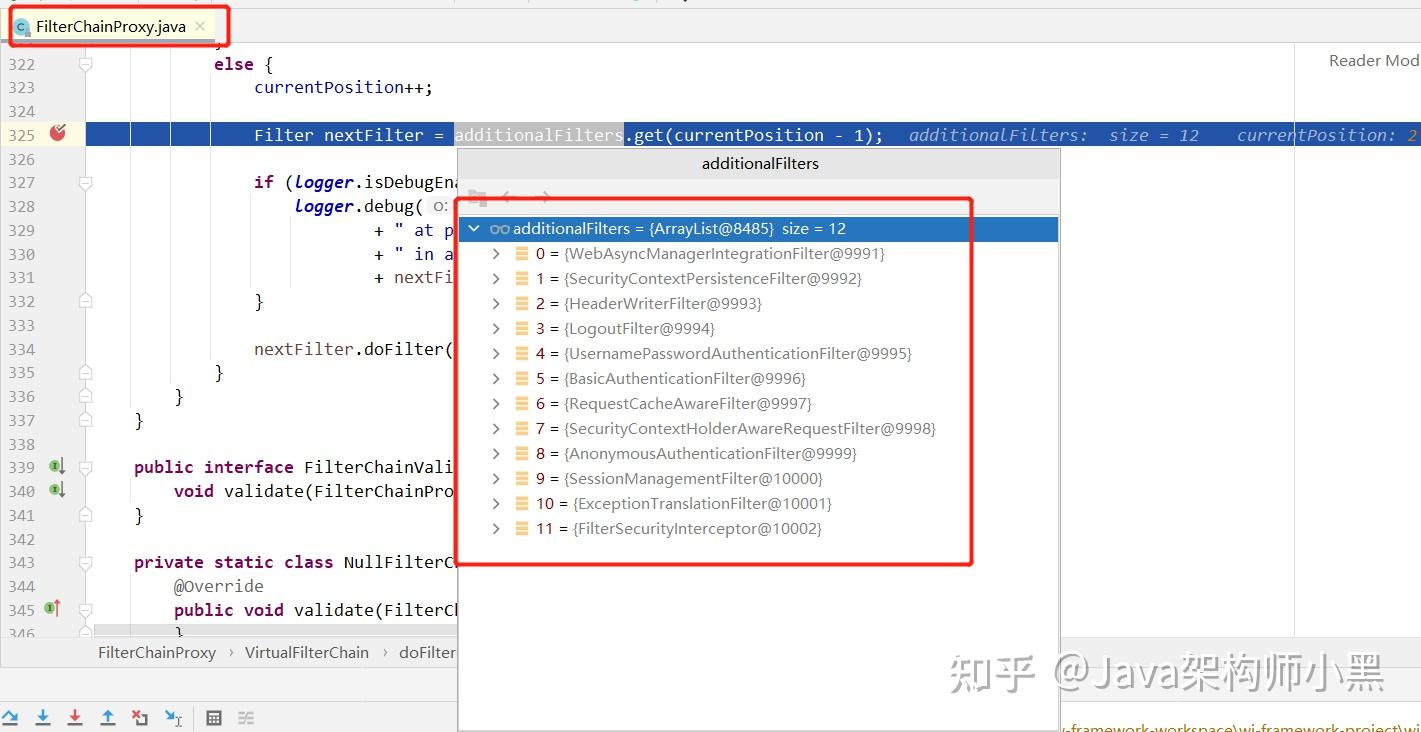The image size is (1421, 732).
Task: Select the additionalFilters ArrayList root row
Action: (759, 229)
